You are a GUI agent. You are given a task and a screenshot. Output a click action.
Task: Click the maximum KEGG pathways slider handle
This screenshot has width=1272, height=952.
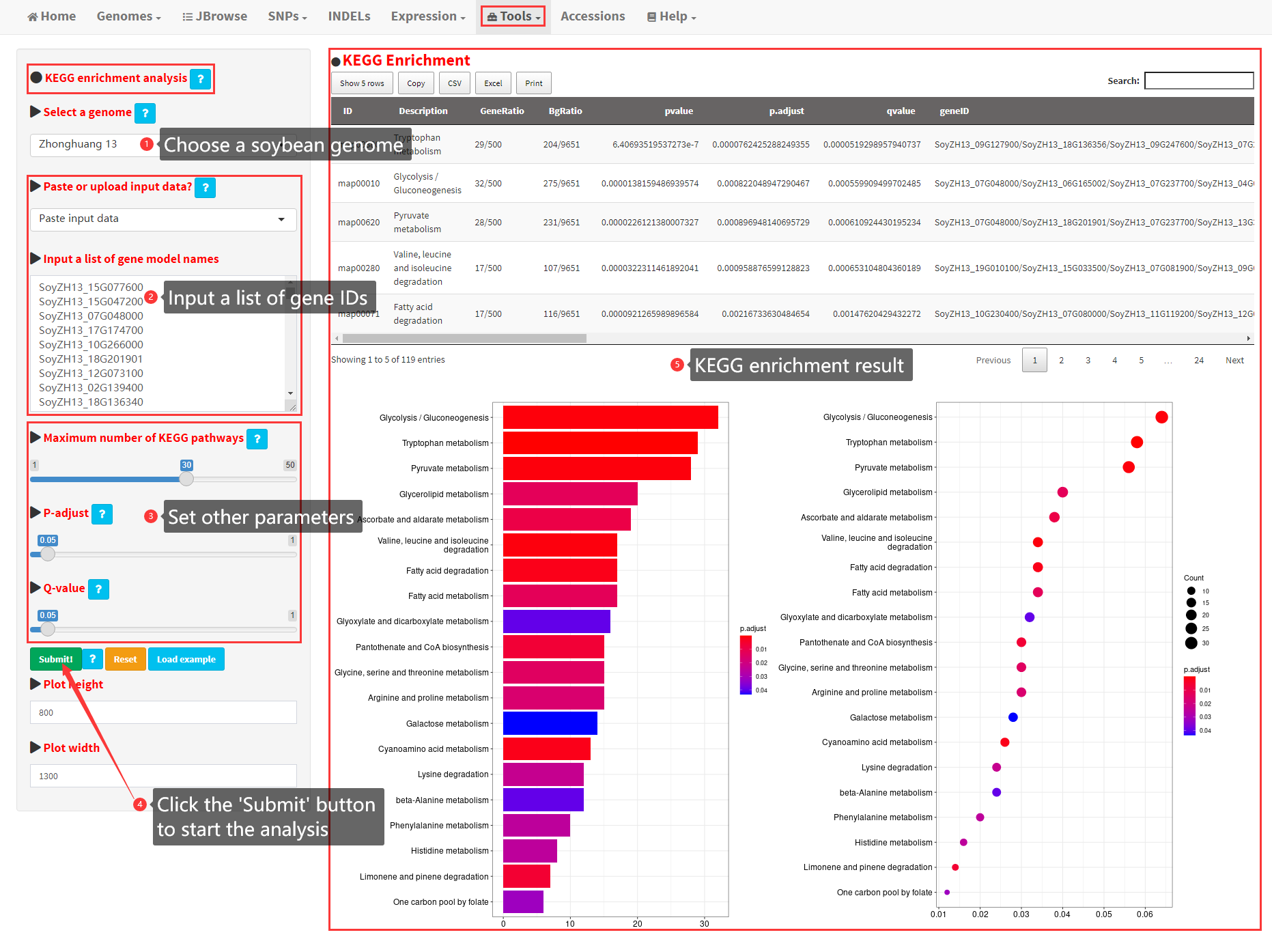(186, 479)
